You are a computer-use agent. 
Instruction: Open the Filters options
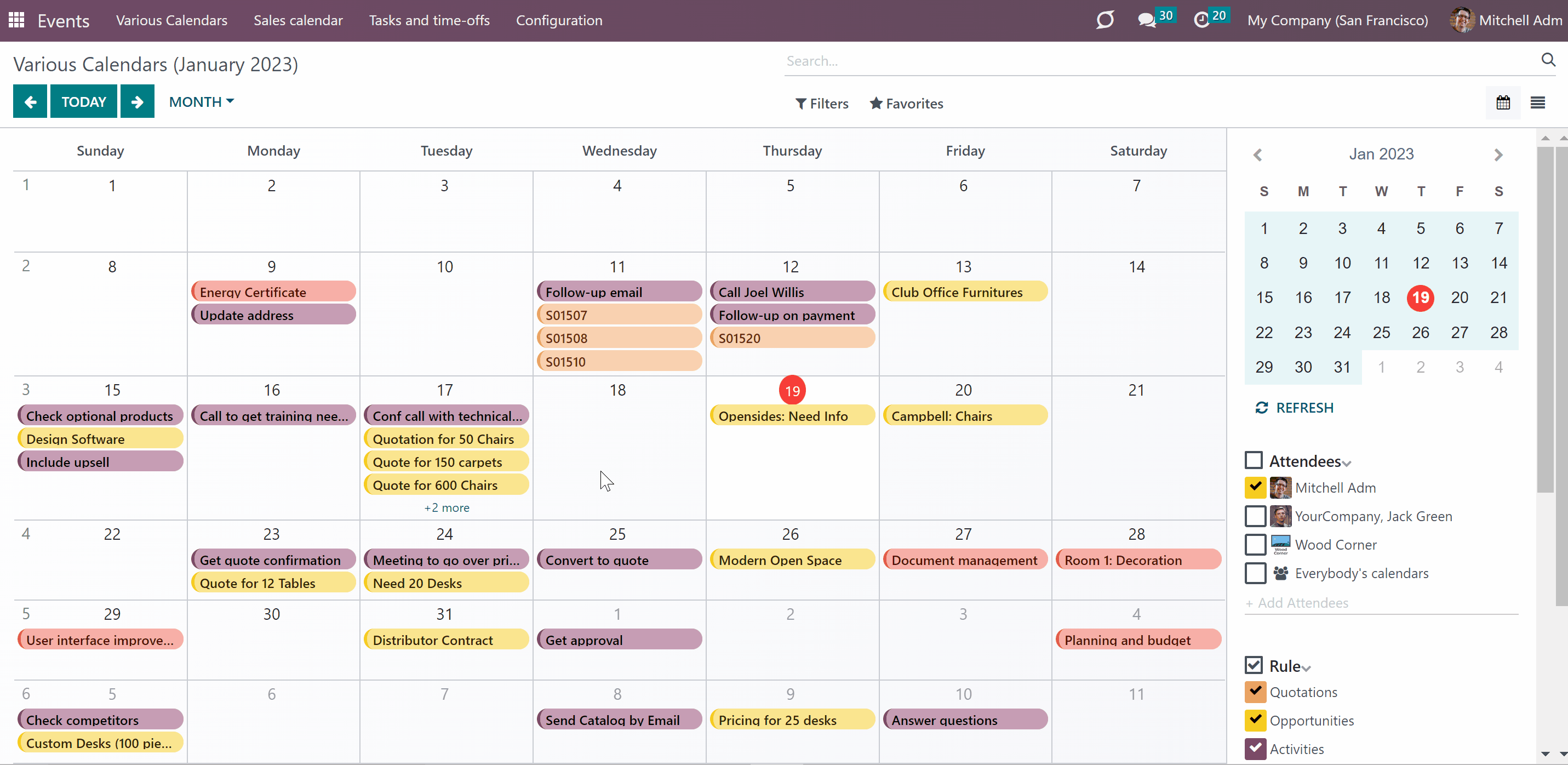[822, 104]
